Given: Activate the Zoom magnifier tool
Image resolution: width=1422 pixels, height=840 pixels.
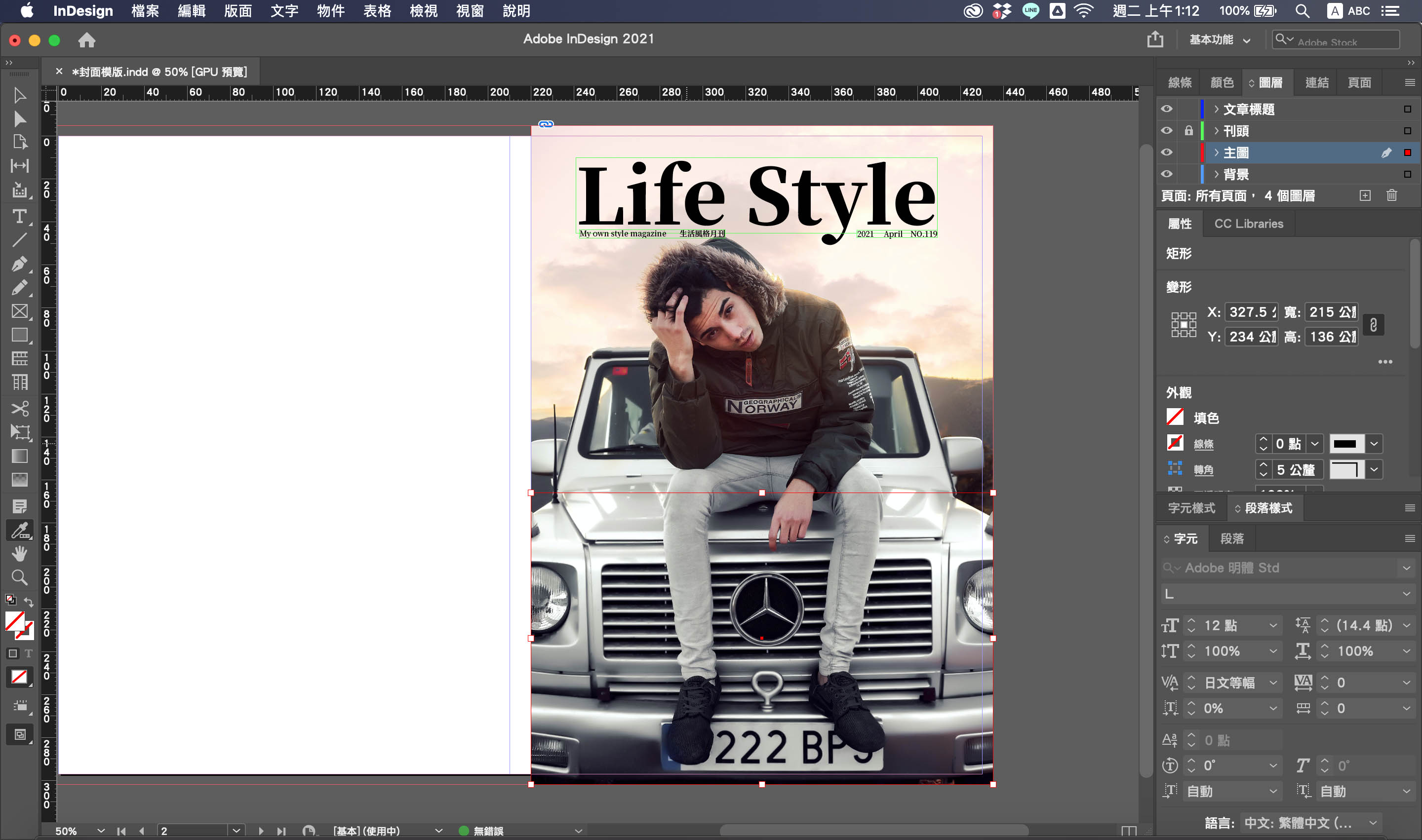Looking at the screenshot, I should coord(19,577).
